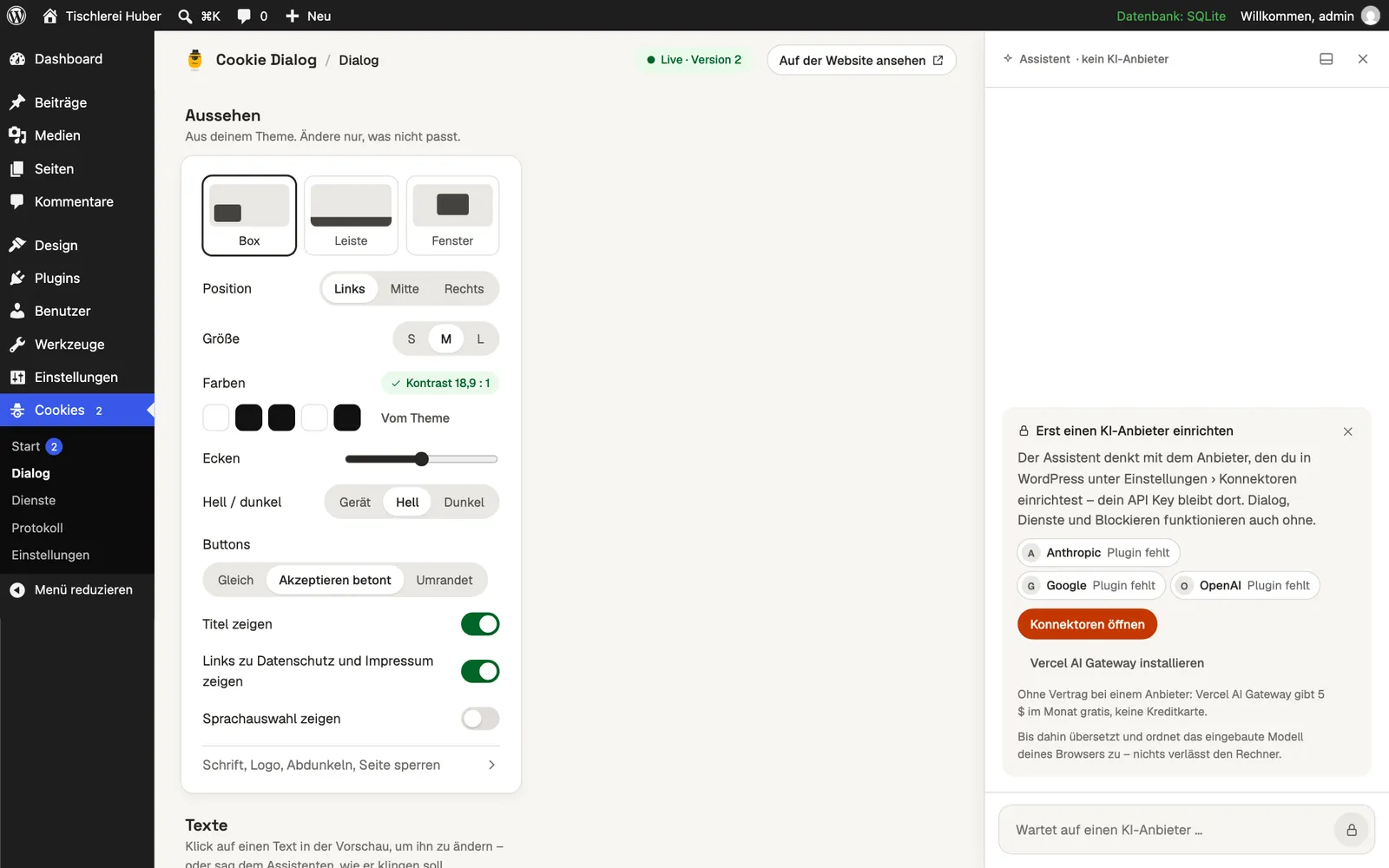Click the Seiten pages icon

(x=17, y=169)
